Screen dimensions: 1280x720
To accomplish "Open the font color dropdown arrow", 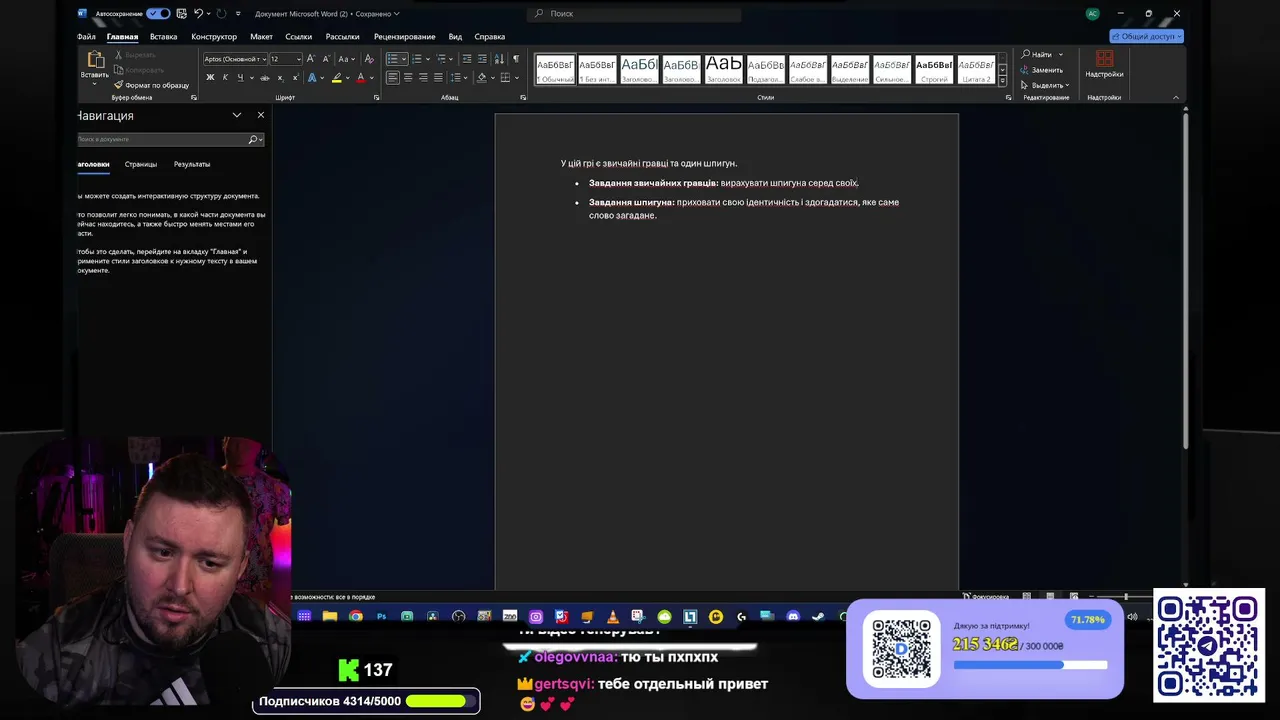I will (x=372, y=77).
